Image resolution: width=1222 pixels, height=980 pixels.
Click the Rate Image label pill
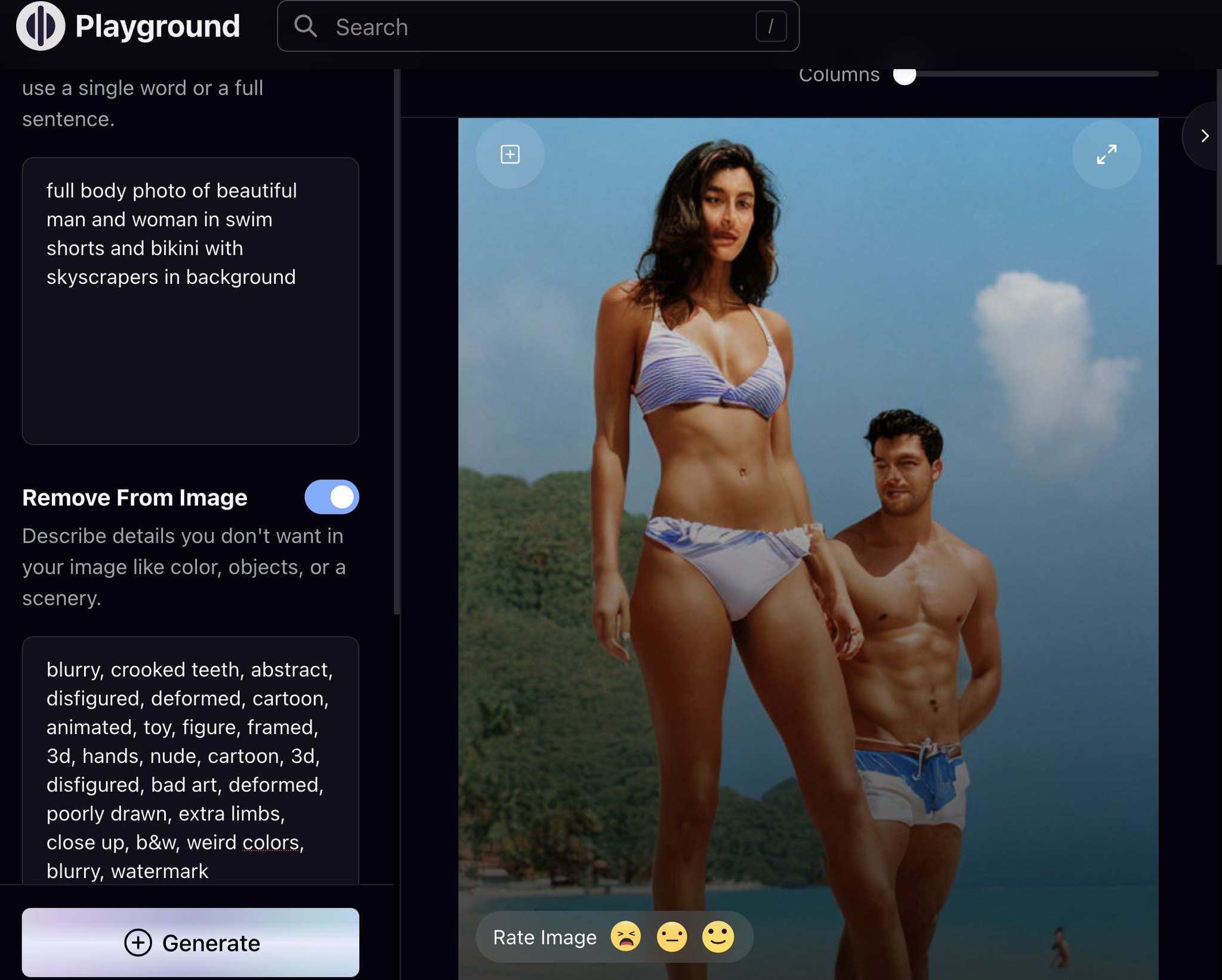pos(544,937)
